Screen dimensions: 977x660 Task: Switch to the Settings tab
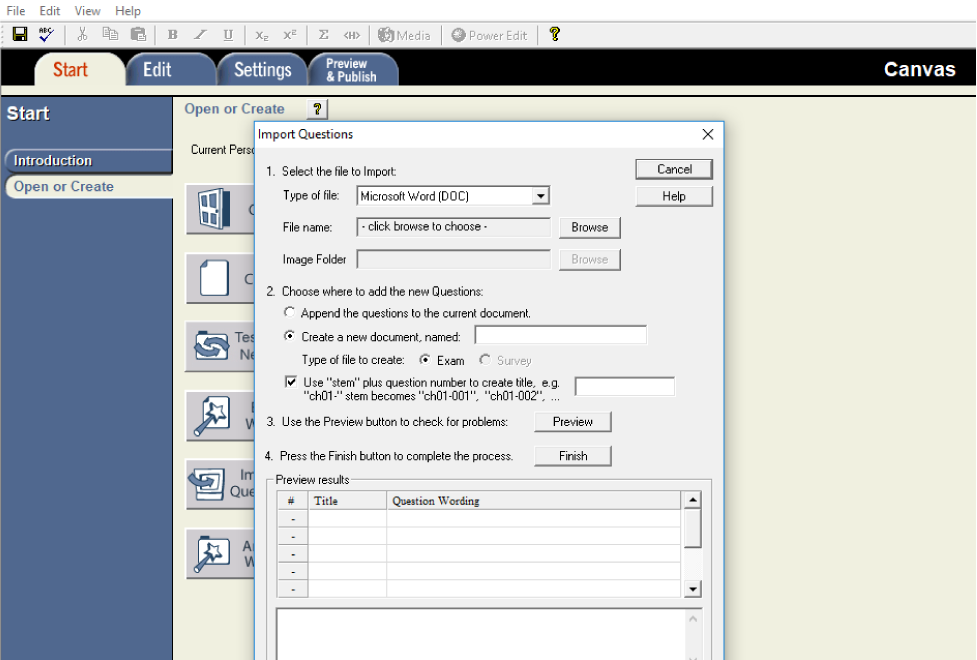[x=262, y=69]
